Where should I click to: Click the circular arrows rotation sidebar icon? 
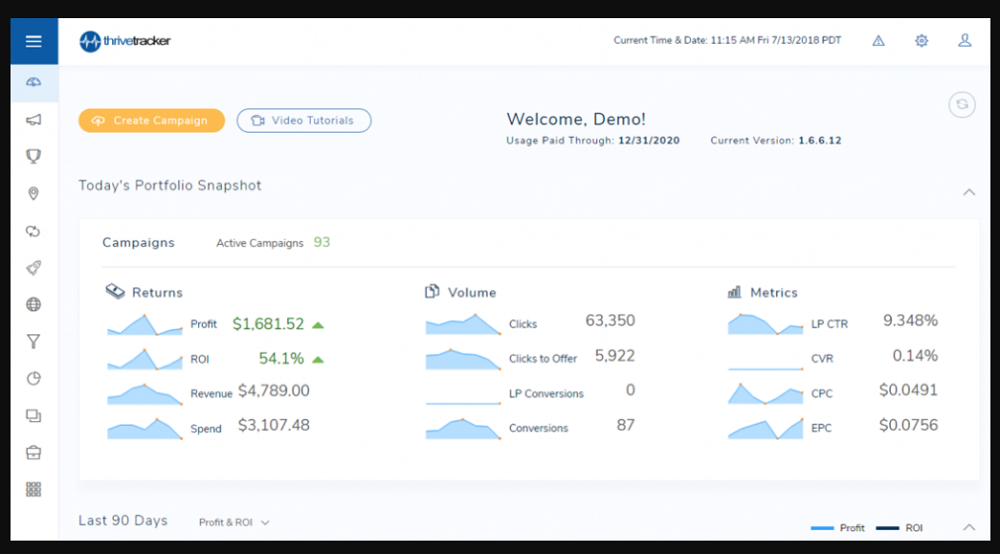(34, 231)
